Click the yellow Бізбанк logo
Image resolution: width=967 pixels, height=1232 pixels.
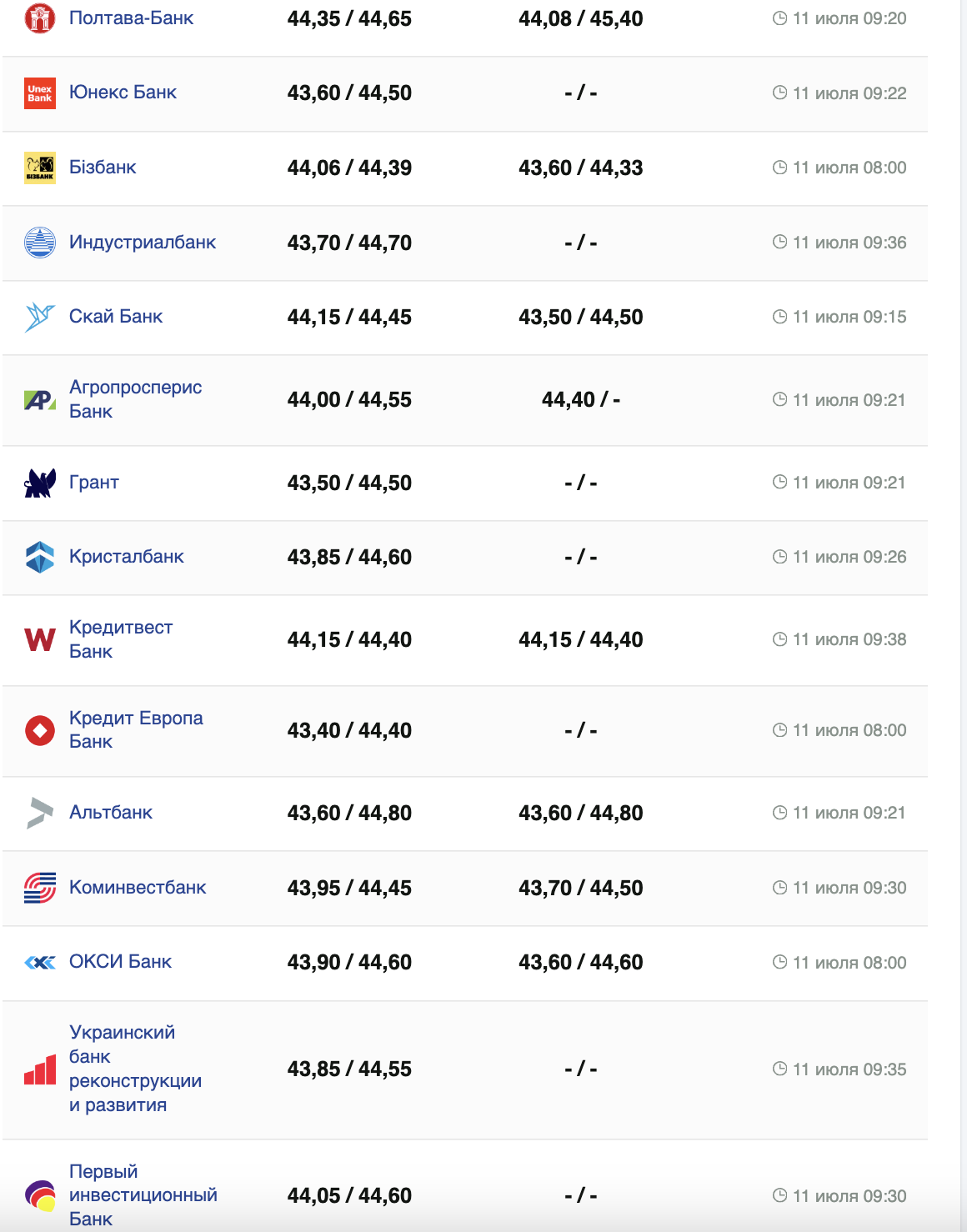[40, 168]
